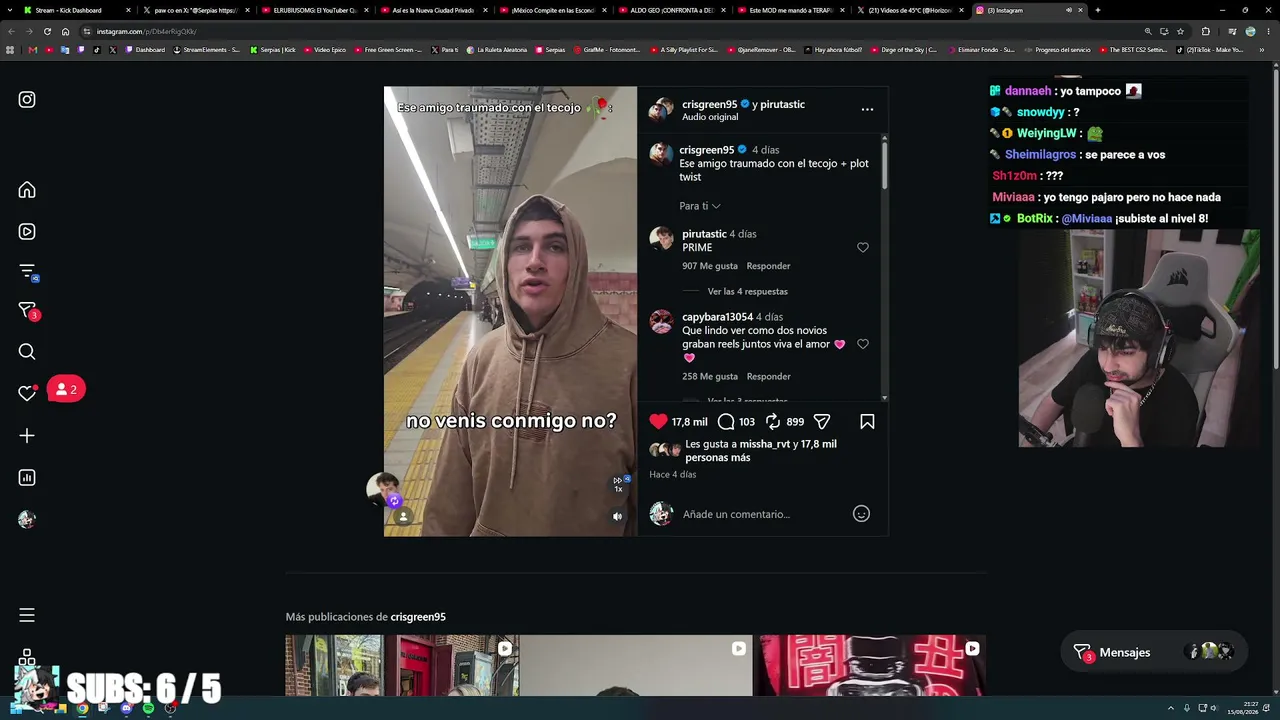Screen dimensions: 1280x720
Task: Focus the 'Añade un comentario...' field
Action: (x=762, y=514)
